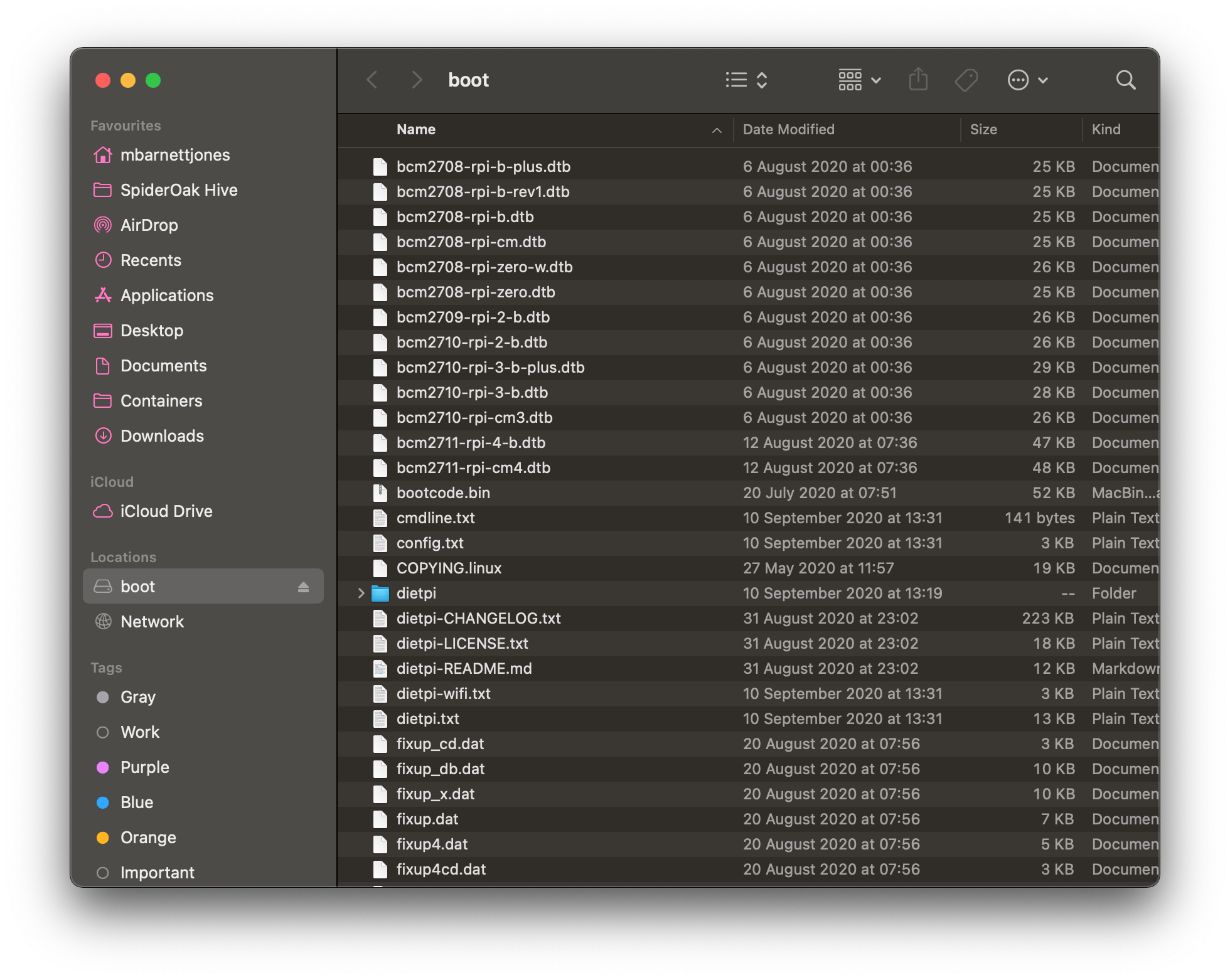The image size is (1230, 980).
Task: Open Network in the Locations section
Action: click(152, 621)
